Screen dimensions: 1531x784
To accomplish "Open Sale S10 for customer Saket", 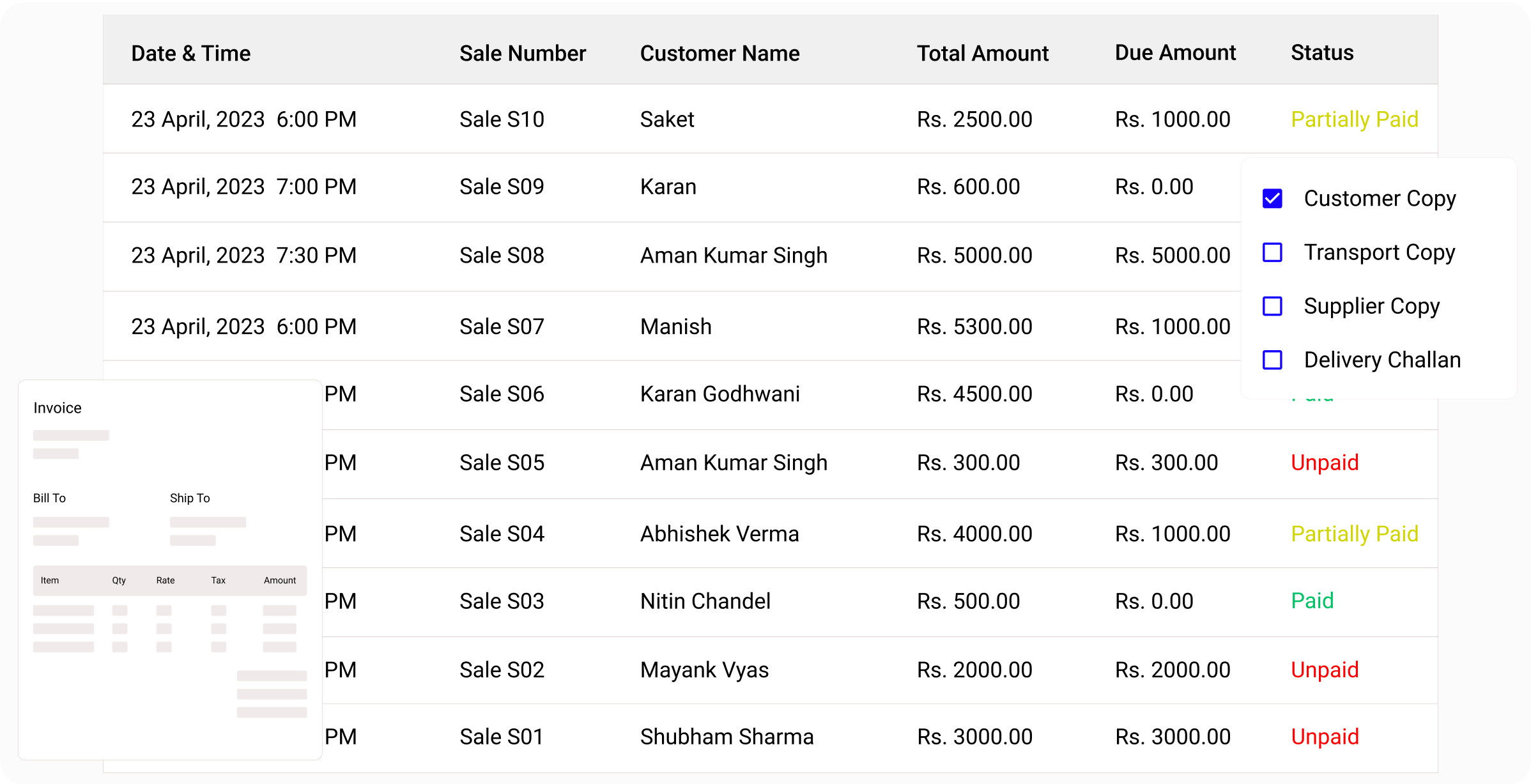I will coord(502,119).
